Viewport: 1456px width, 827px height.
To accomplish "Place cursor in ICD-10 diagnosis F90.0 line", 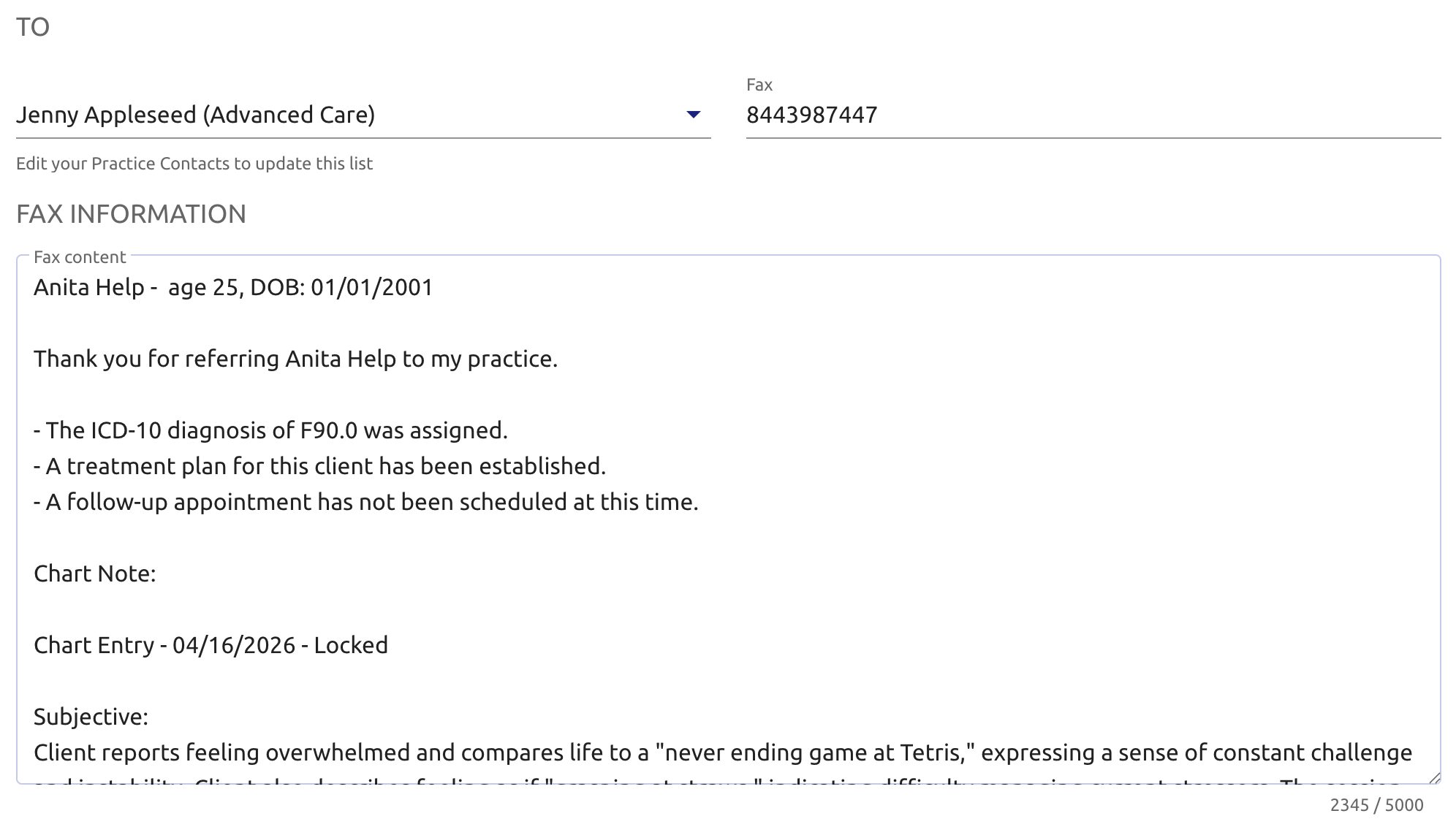I will [x=270, y=430].
